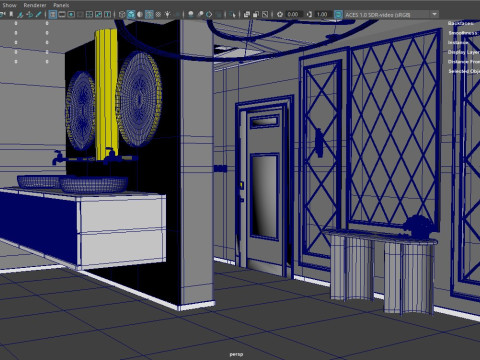Click the motion blur icon
This screenshot has height=360, width=480.
[x=200, y=14]
